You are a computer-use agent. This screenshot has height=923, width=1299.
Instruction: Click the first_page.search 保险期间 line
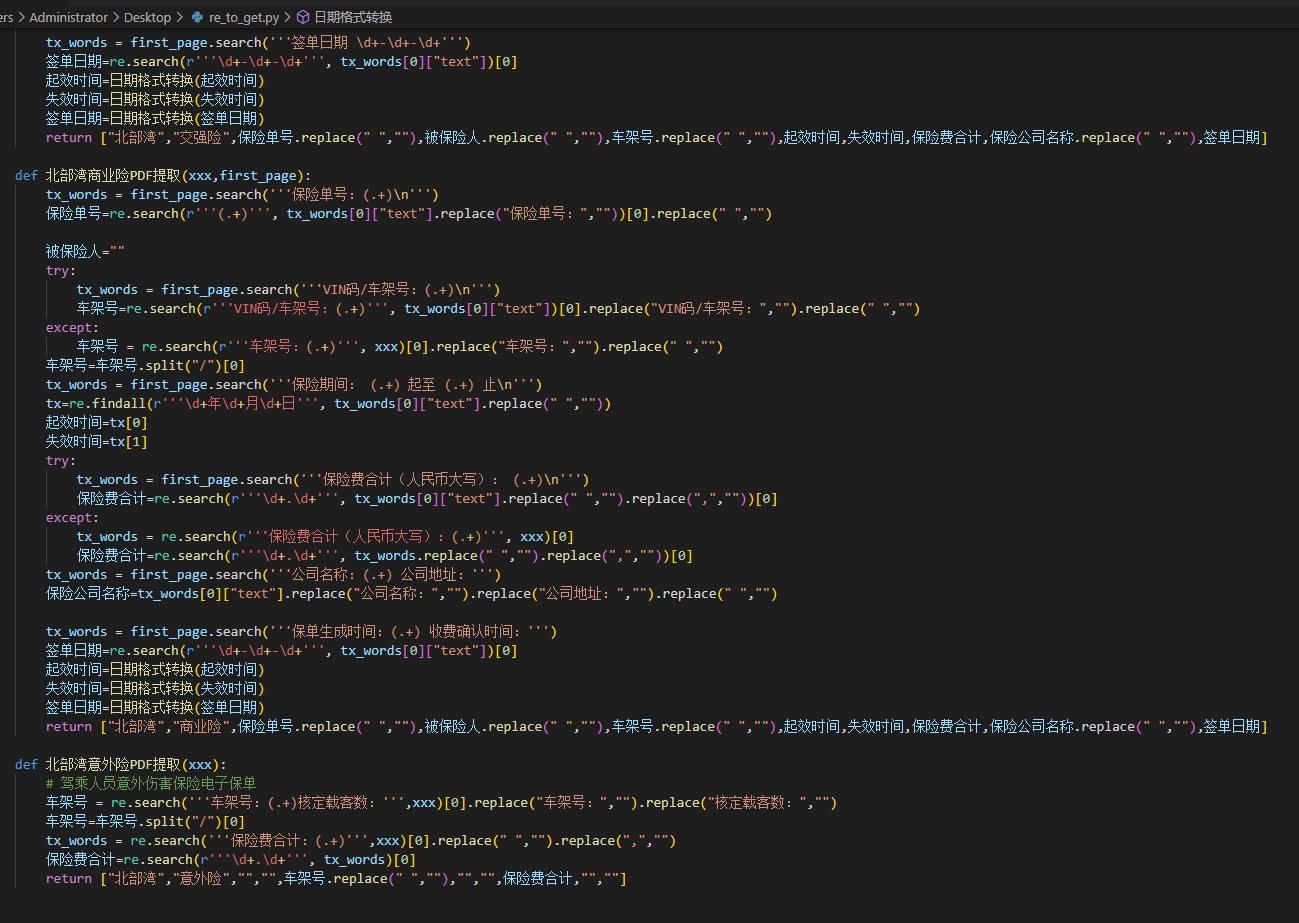[x=294, y=384]
